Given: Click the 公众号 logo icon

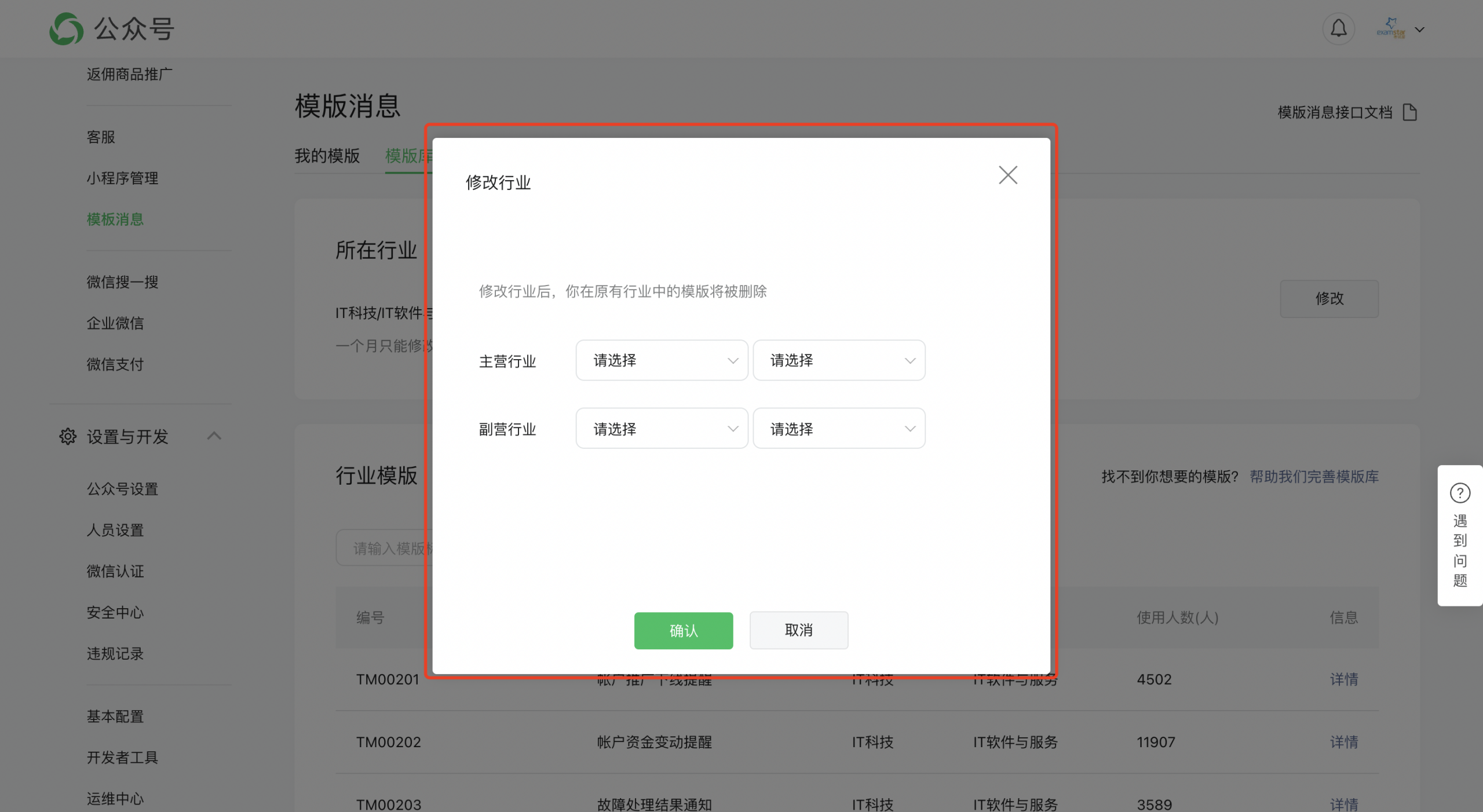Looking at the screenshot, I should [x=66, y=29].
